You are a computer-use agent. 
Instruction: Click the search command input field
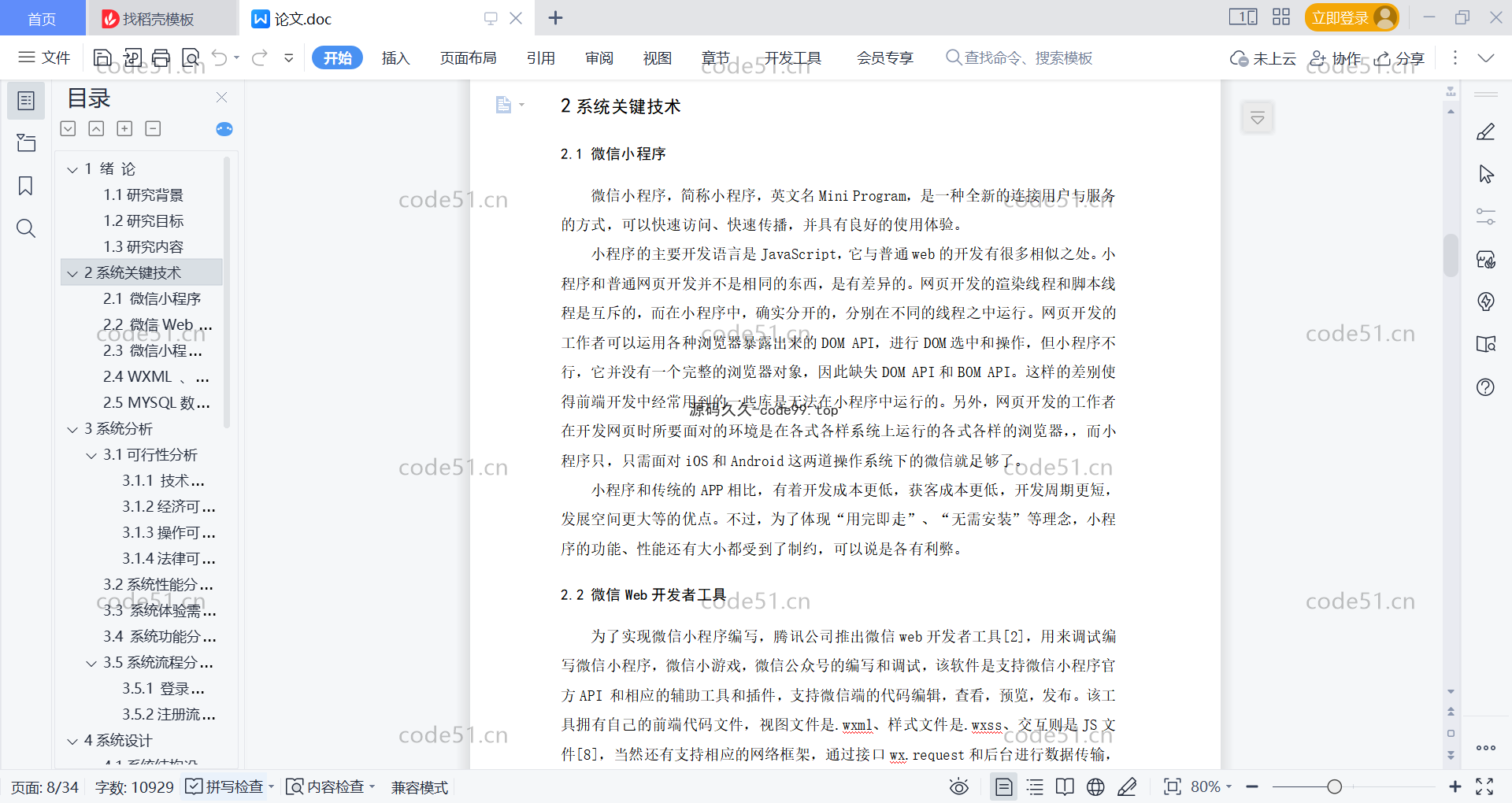pyautogui.click(x=1020, y=57)
